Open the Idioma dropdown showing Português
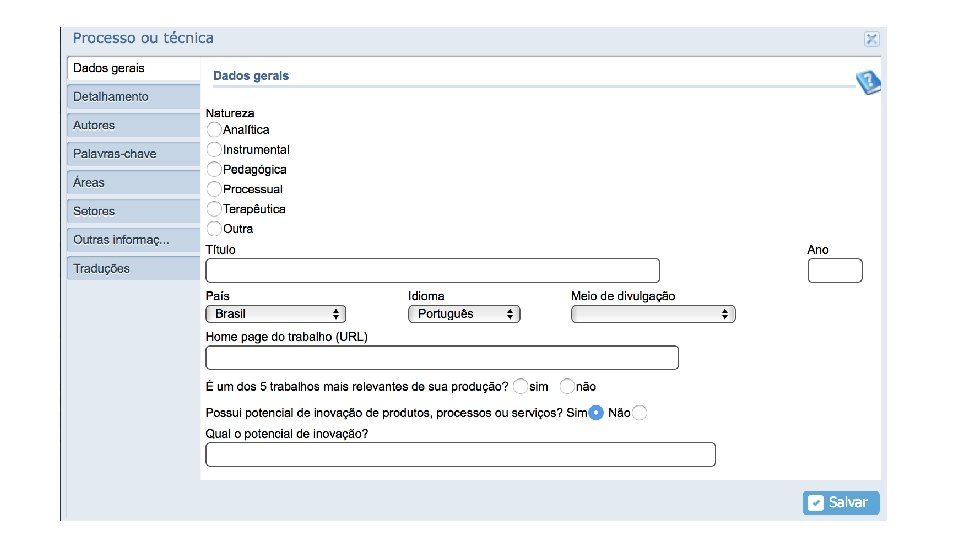 [464, 314]
